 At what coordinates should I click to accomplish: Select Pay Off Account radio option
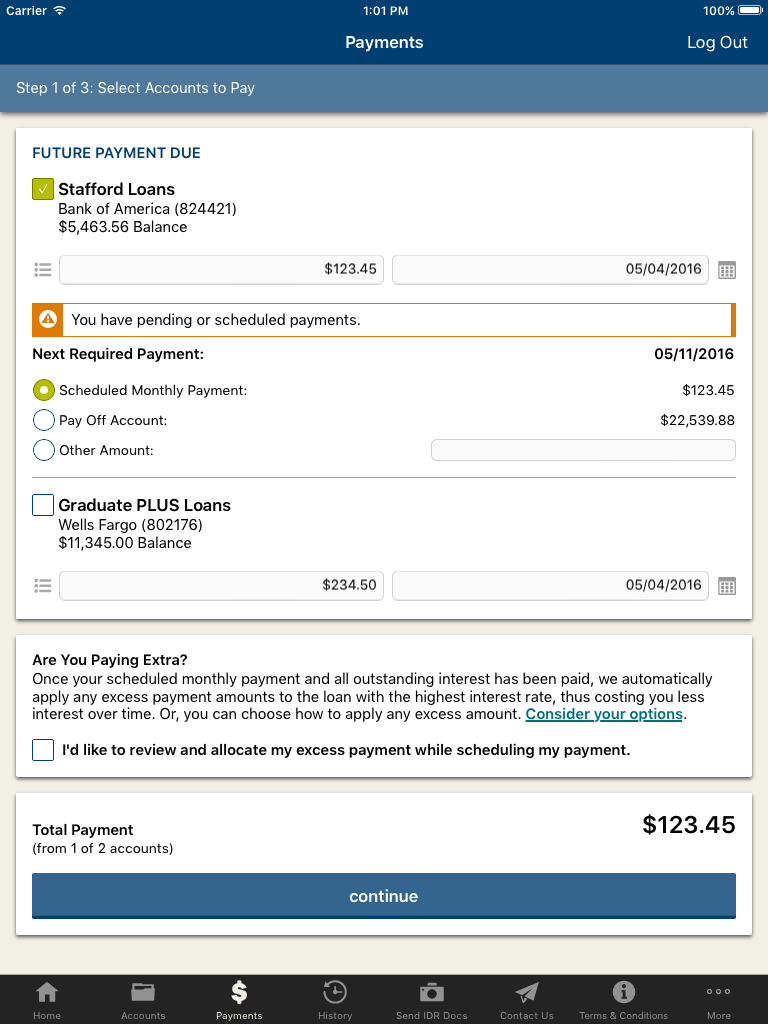click(44, 420)
